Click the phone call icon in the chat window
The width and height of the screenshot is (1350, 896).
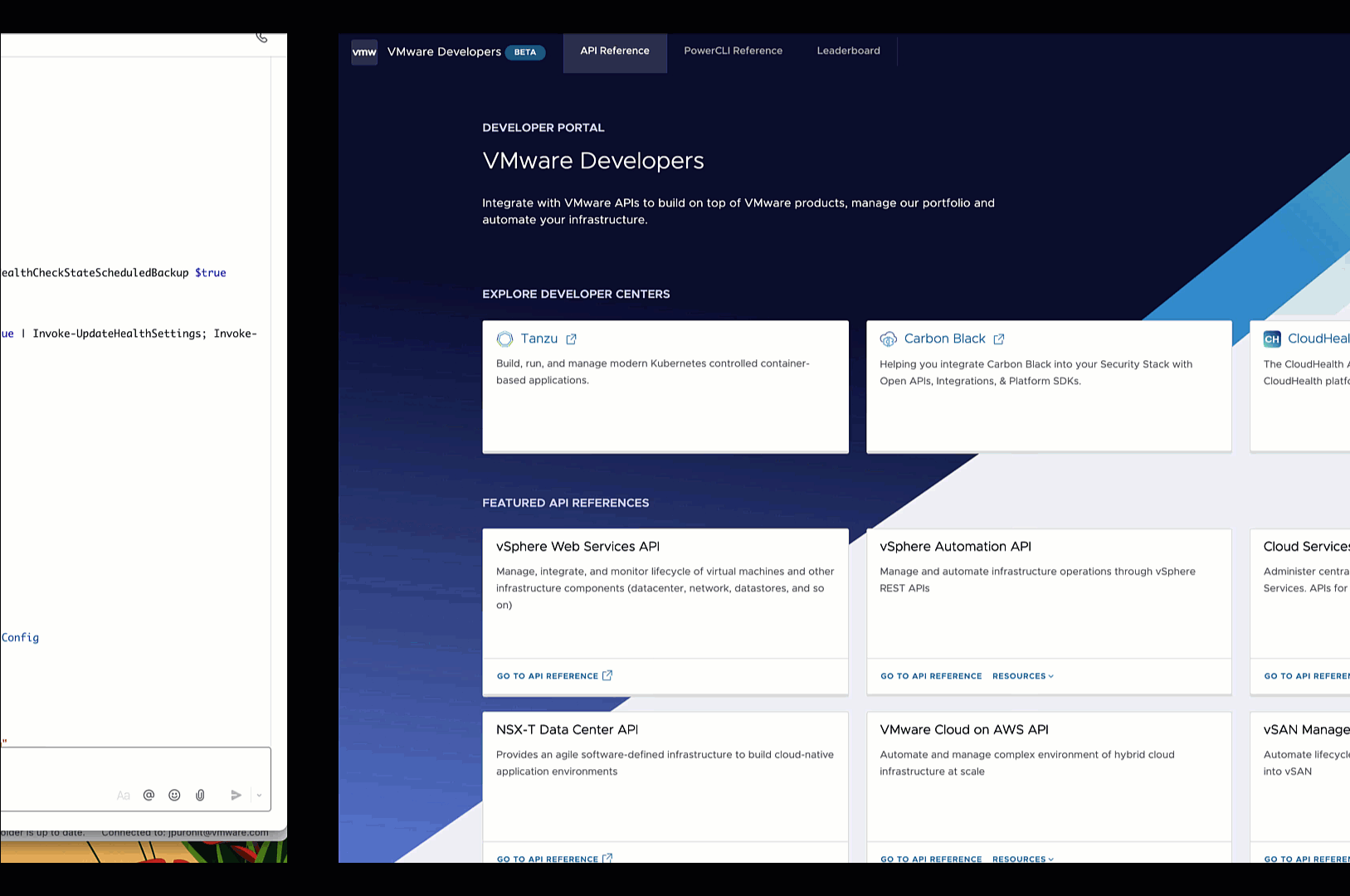point(261,37)
